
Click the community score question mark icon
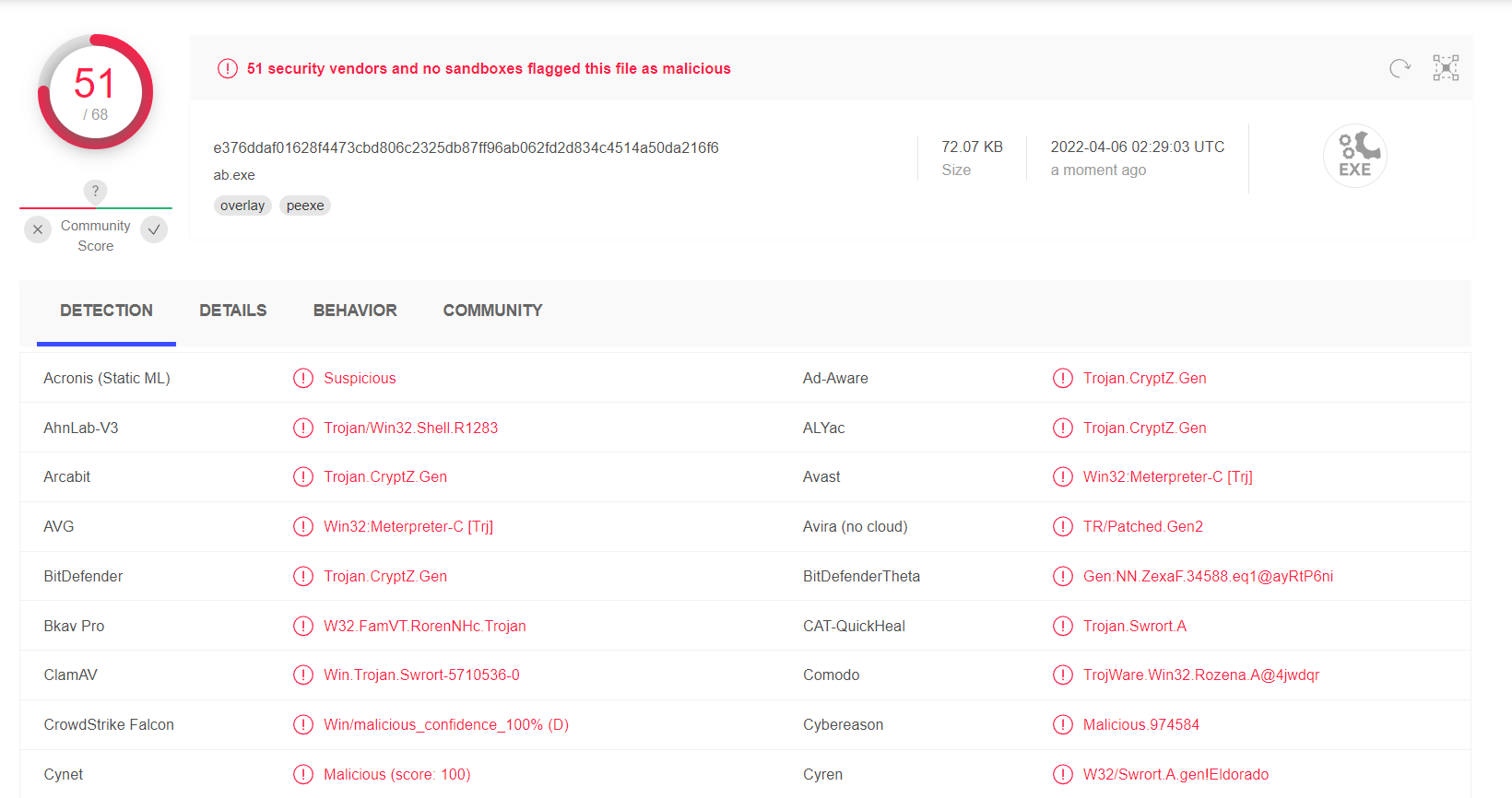(x=95, y=192)
